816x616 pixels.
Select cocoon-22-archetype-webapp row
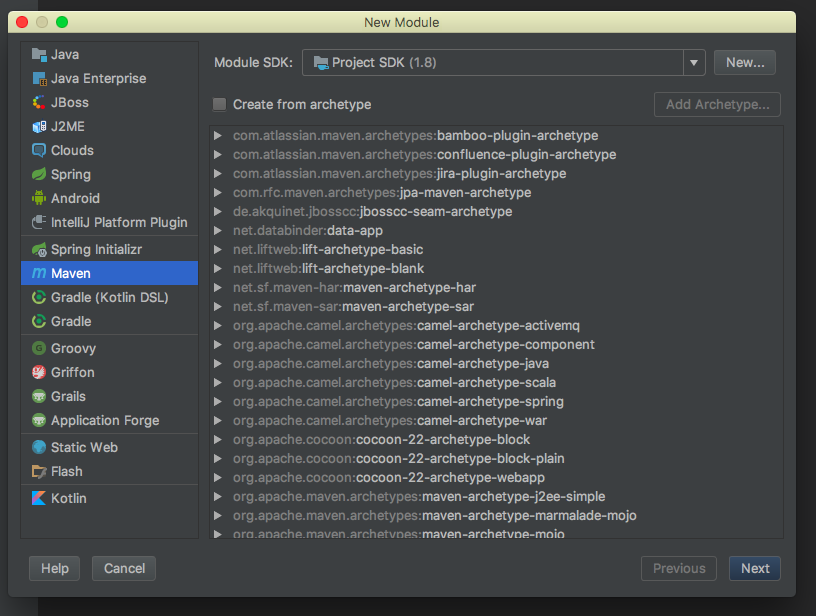click(x=496, y=478)
